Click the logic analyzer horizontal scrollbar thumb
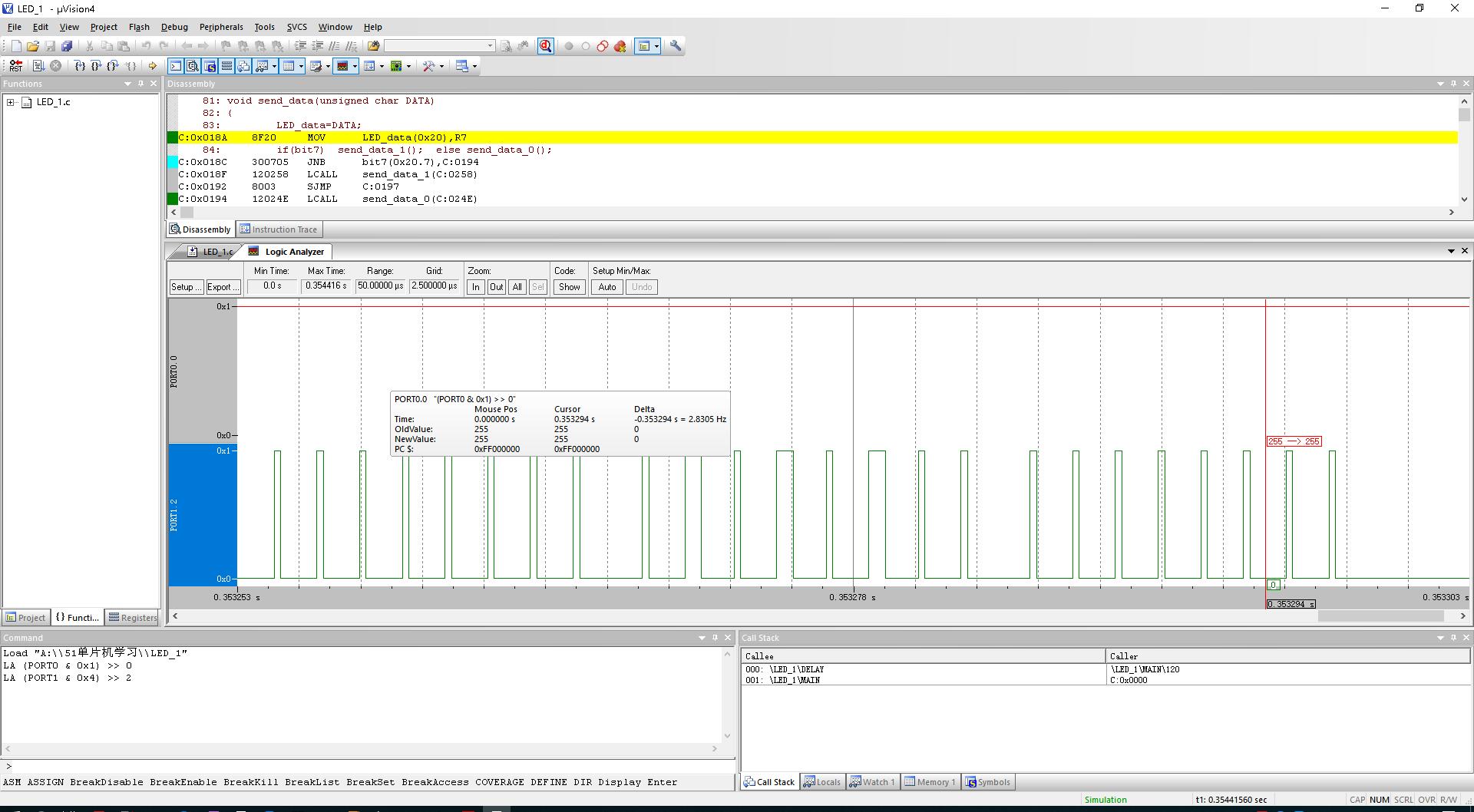Image resolution: width=1474 pixels, height=812 pixels. pyautogui.click(x=1382, y=616)
